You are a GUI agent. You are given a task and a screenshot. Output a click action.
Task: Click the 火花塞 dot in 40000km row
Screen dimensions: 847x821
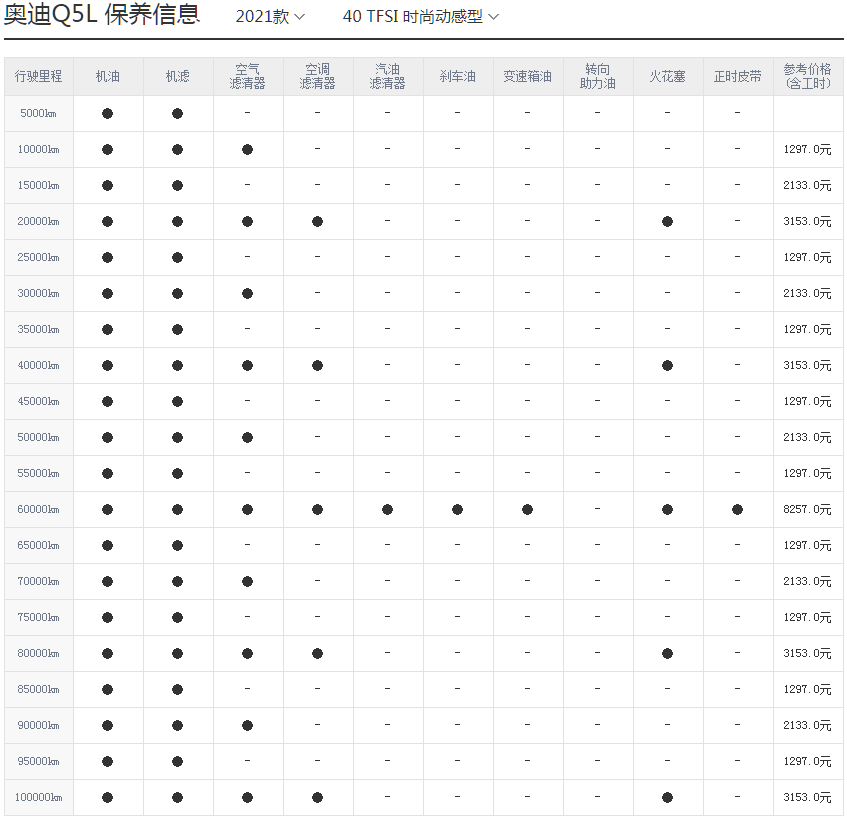pos(668,366)
